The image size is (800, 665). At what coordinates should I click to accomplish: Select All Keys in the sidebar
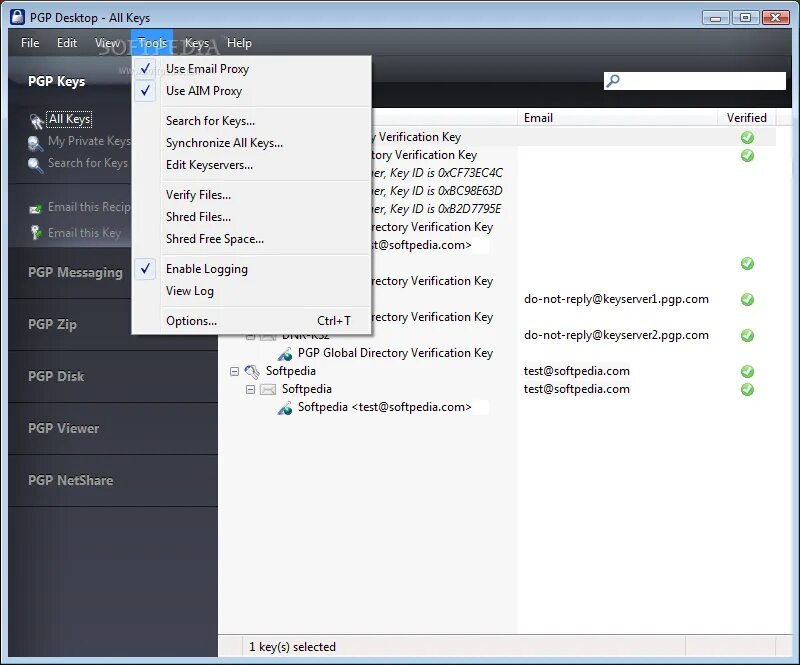coord(70,119)
